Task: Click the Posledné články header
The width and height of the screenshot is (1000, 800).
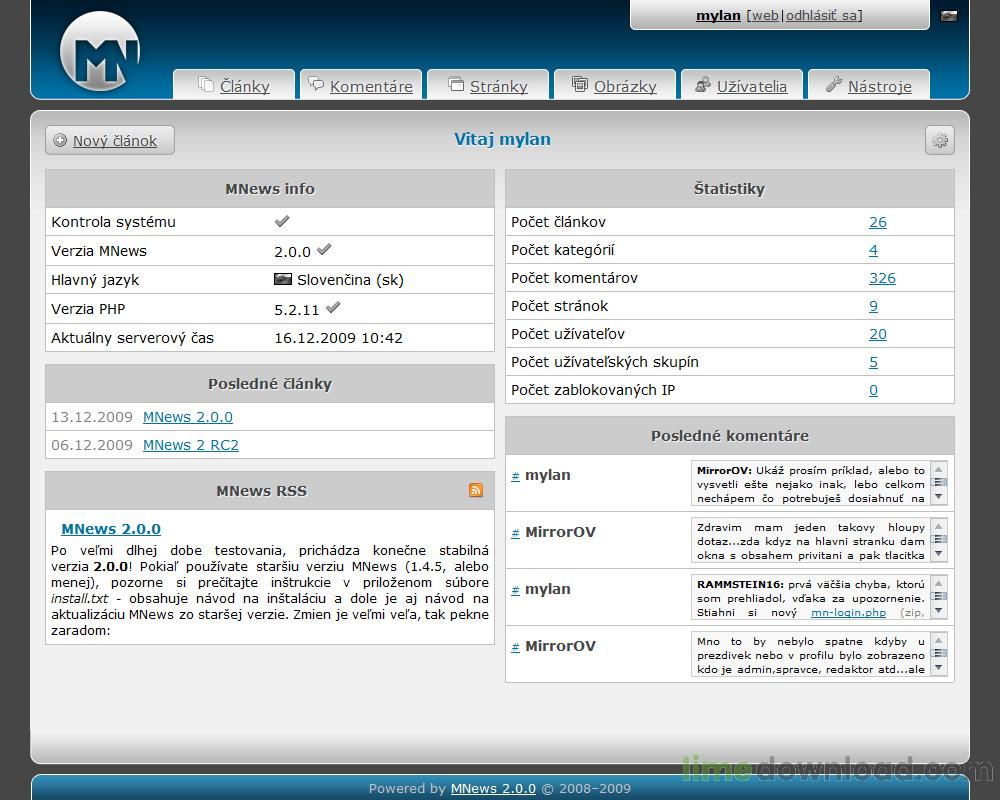Action: tap(270, 384)
